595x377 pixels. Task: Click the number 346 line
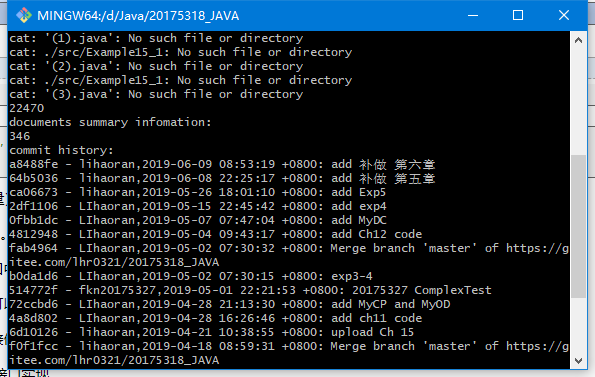[20, 137]
